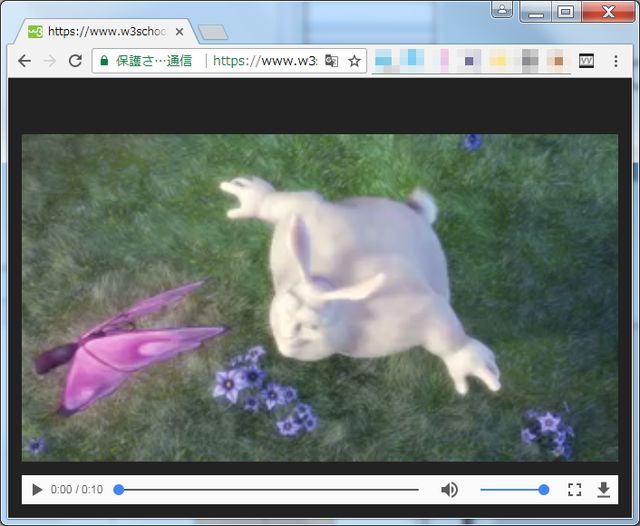Click the bunny video frame
The width and height of the screenshot is (640, 526).
point(320,298)
